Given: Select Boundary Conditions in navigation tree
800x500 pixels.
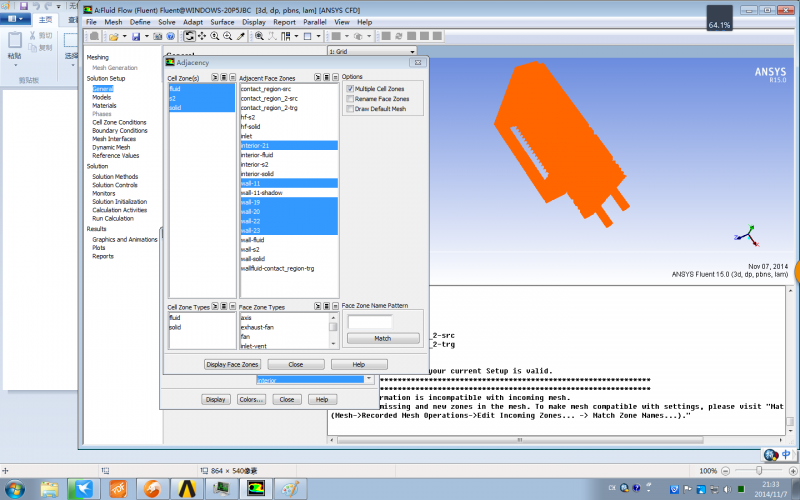Looking at the screenshot, I should click(120, 131).
